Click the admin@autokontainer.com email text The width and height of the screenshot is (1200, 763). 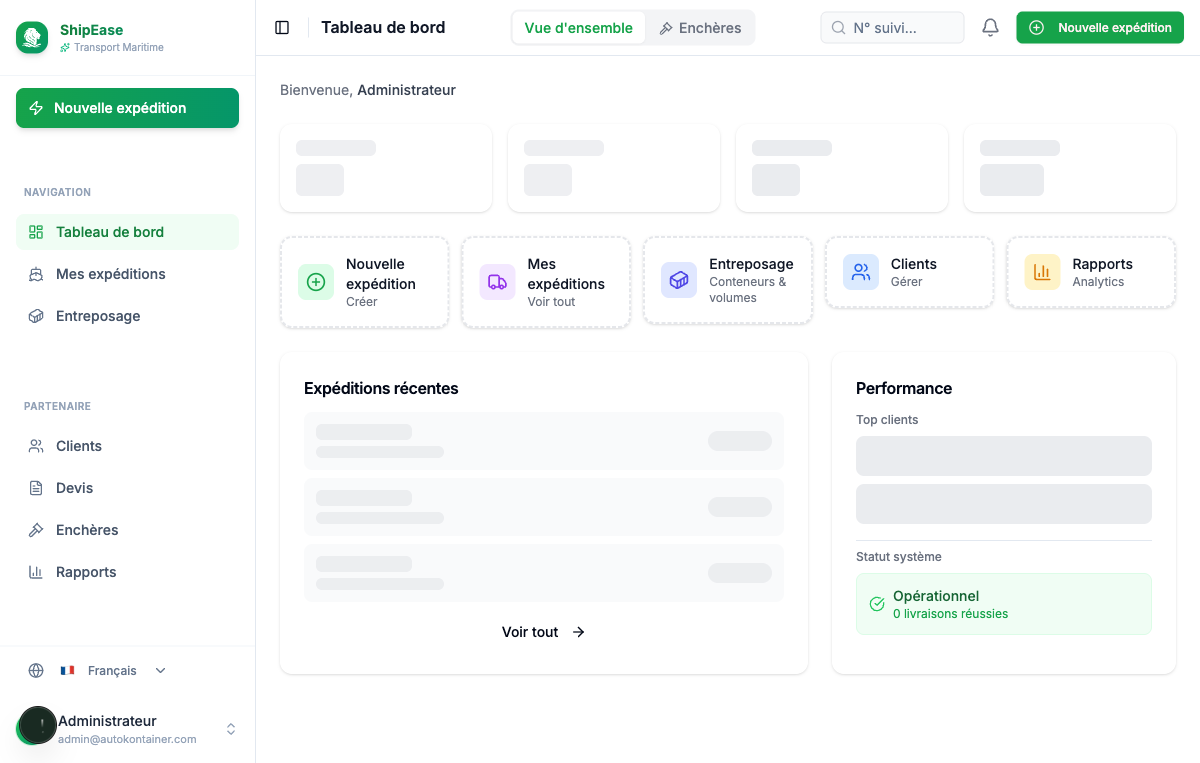coord(127,740)
